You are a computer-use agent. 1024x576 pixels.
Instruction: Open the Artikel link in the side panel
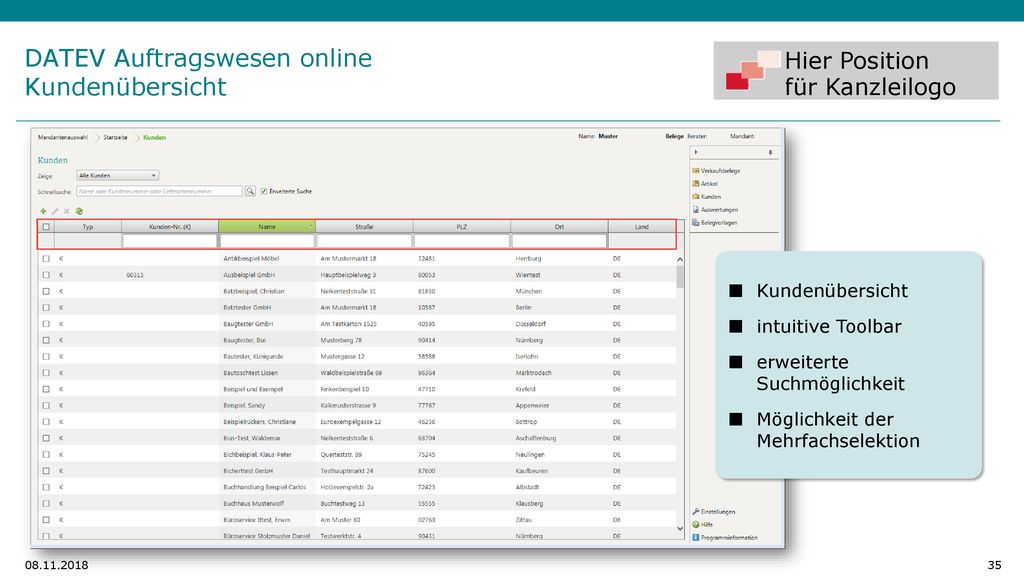(x=709, y=184)
